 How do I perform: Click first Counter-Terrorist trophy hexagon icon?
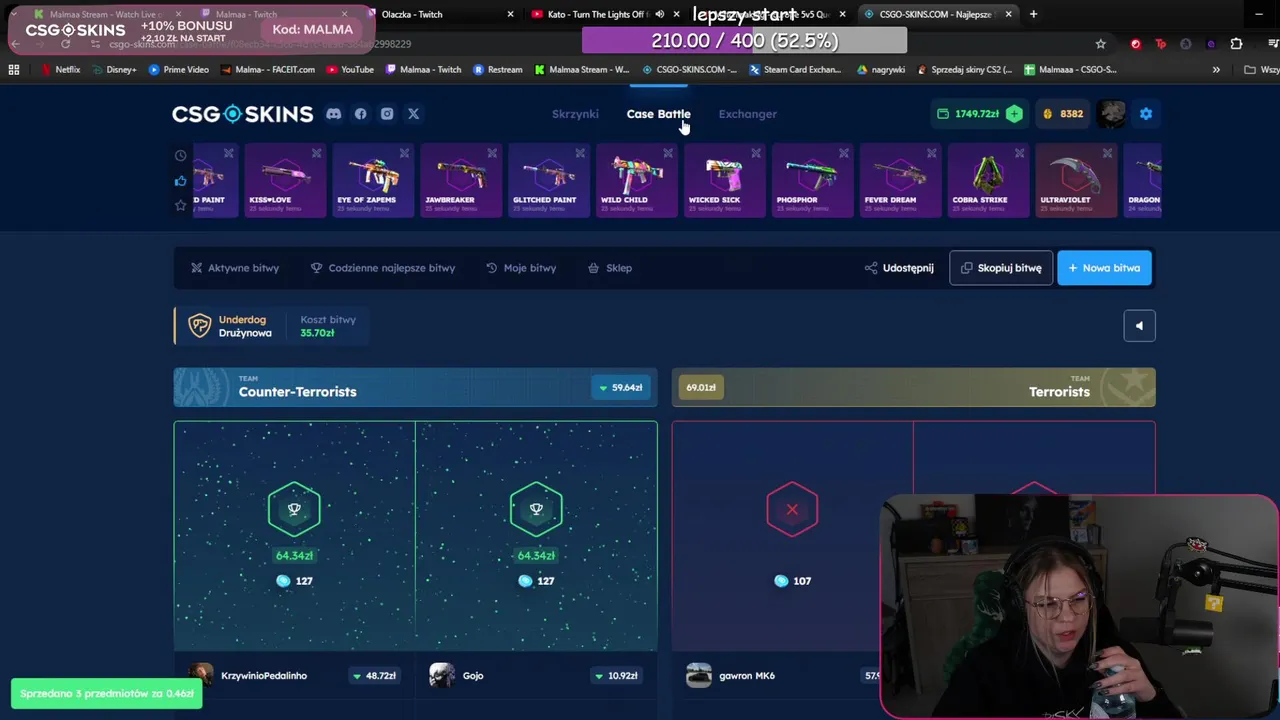point(294,509)
